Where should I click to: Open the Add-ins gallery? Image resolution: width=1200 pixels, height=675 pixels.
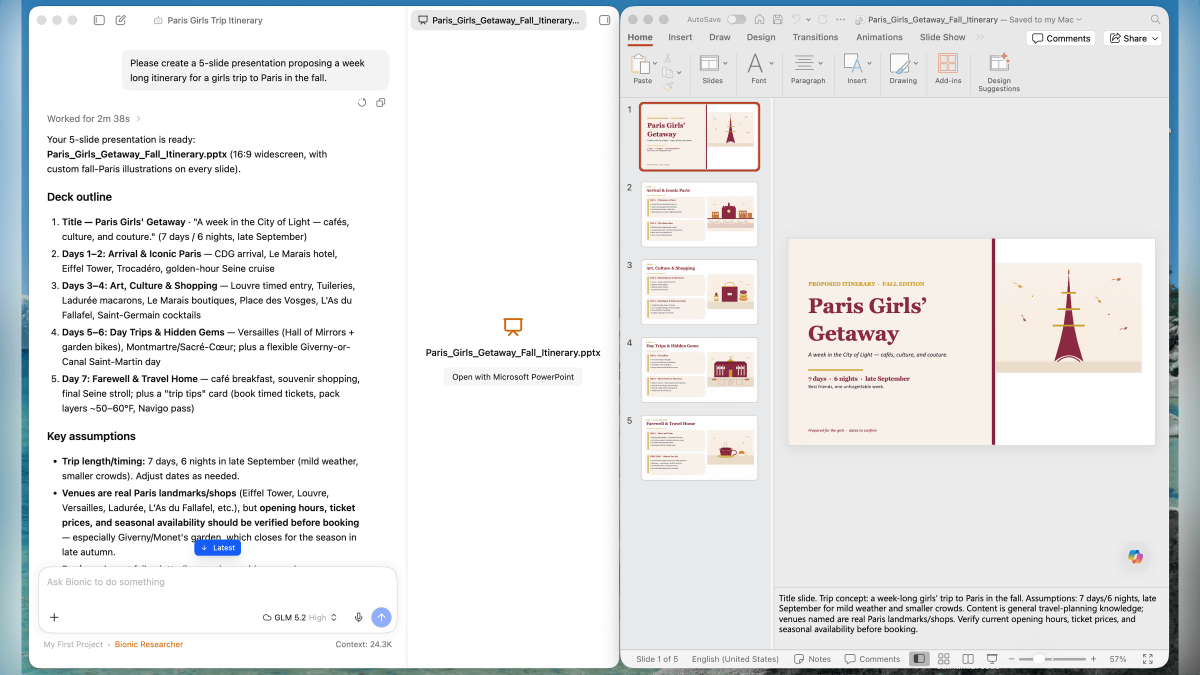click(x=947, y=68)
